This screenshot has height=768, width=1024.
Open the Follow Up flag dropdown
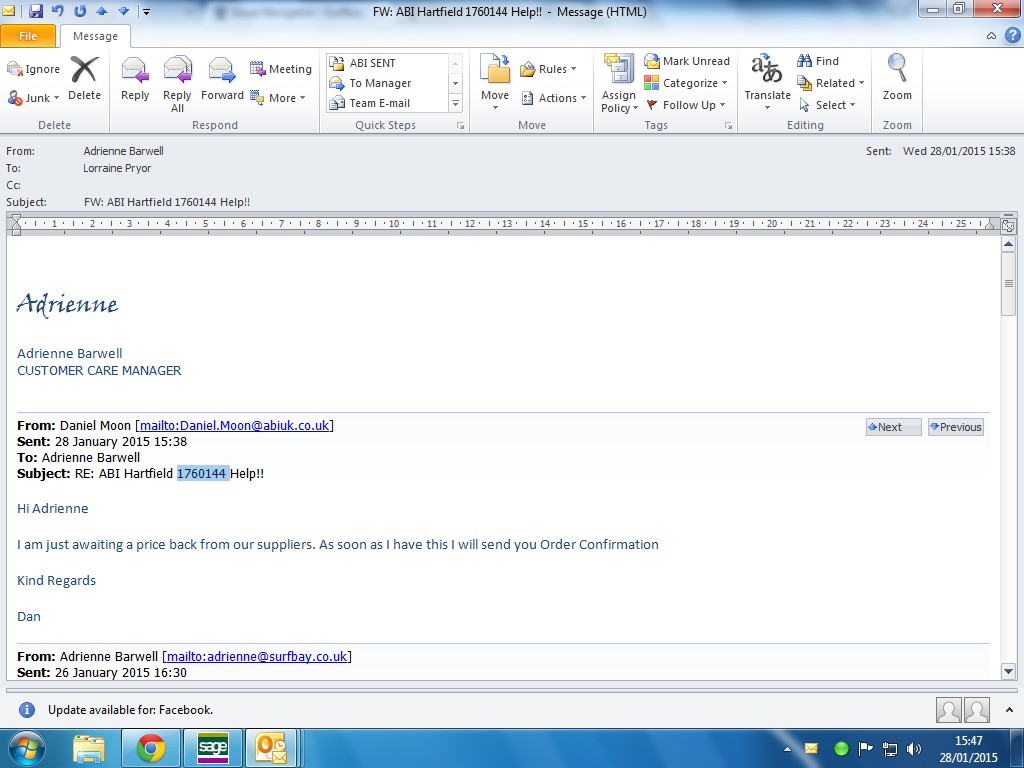coord(686,105)
